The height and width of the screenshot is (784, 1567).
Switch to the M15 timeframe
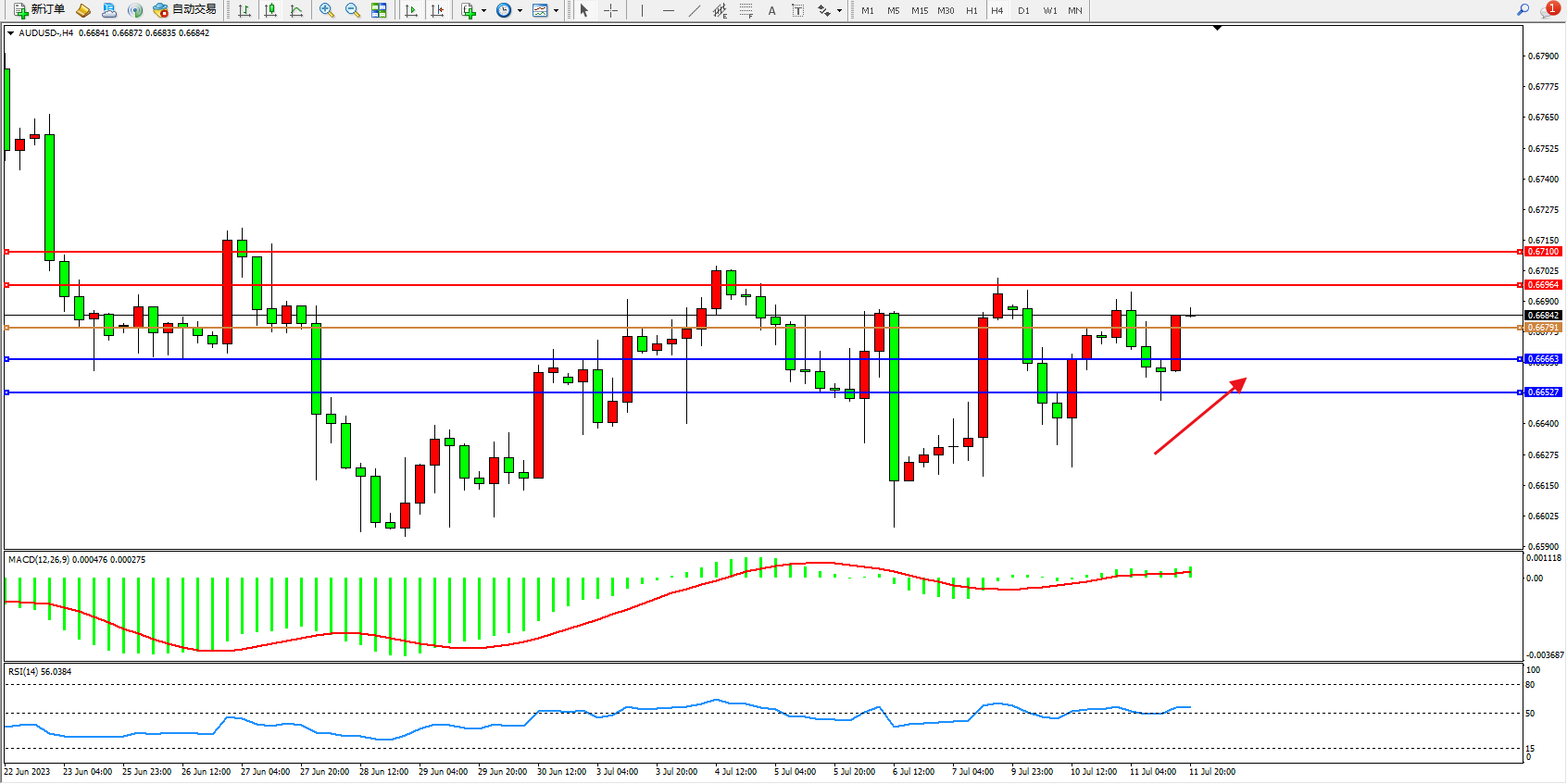pos(919,11)
